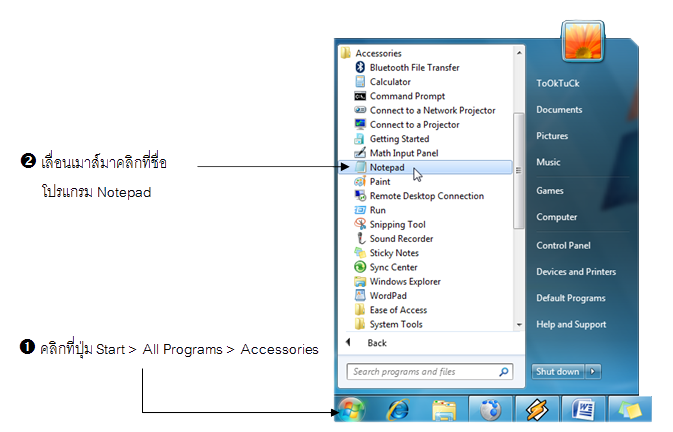Viewport: 673px width, 432px height.
Task: Select the Command Prompt text label
Action: click(407, 96)
